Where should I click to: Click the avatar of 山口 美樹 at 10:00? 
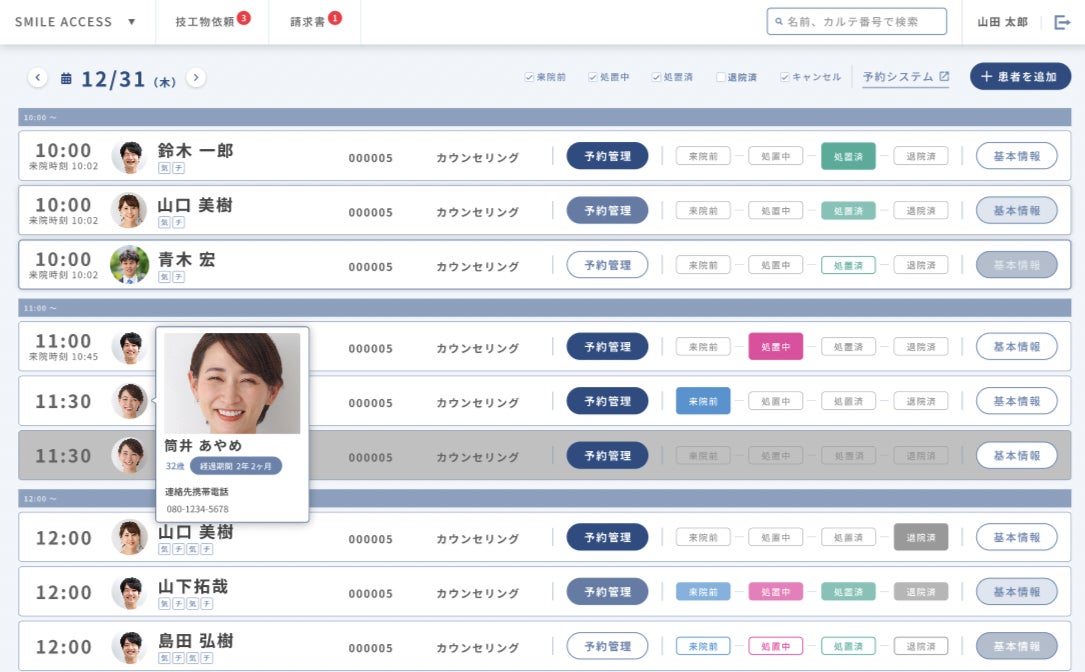(130, 210)
